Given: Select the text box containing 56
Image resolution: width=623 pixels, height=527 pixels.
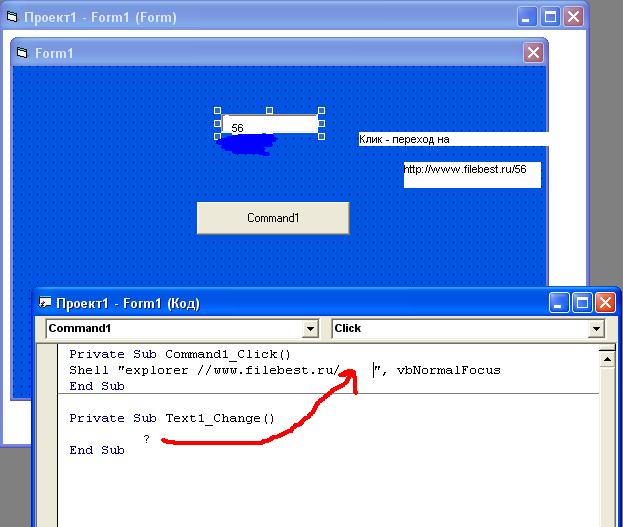Looking at the screenshot, I should (x=269, y=126).
